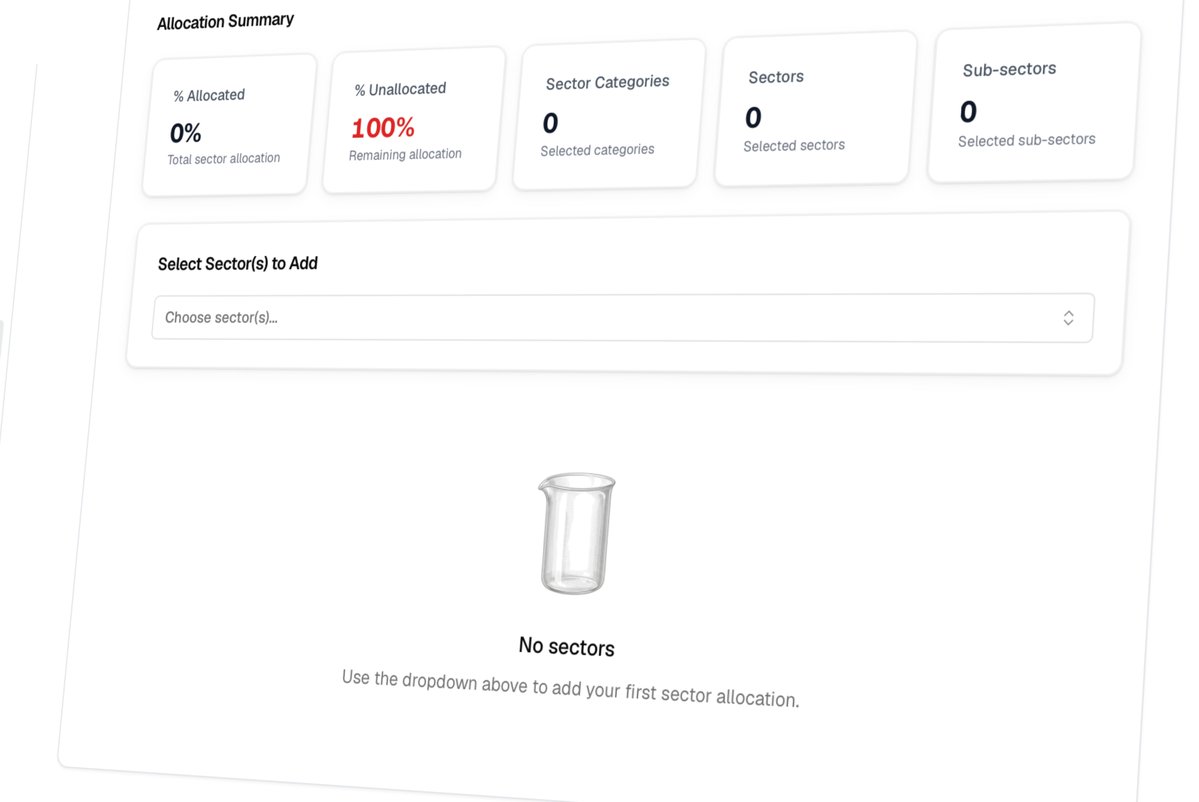Click the Selected sub-sectors caption
The height and width of the screenshot is (802, 1199).
1027,141
